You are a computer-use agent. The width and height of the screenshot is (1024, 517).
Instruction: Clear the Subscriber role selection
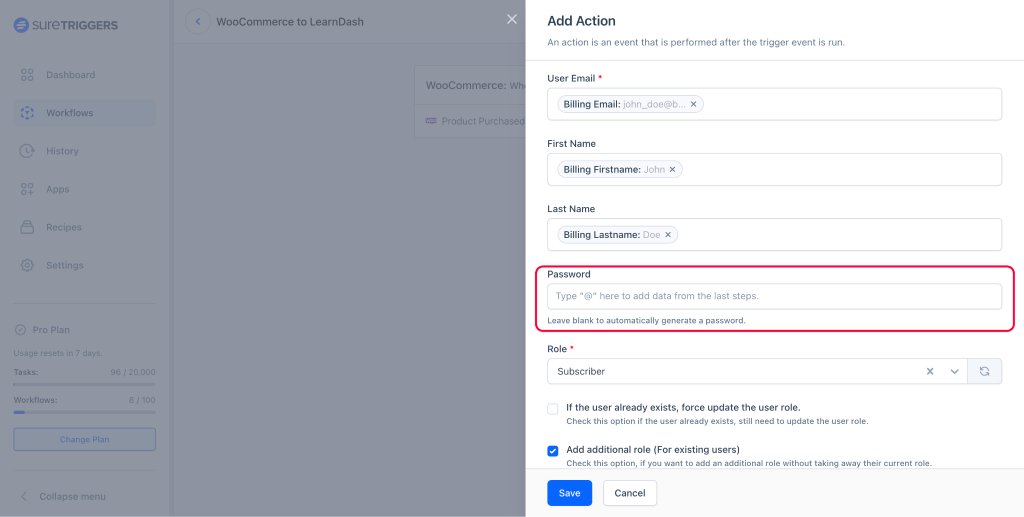coord(930,371)
